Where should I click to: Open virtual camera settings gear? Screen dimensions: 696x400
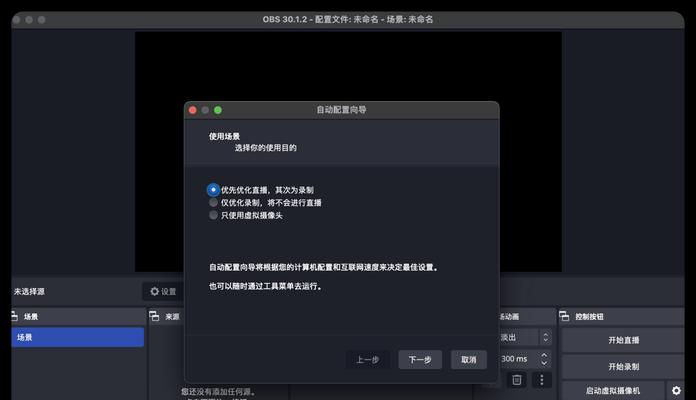coord(676,391)
